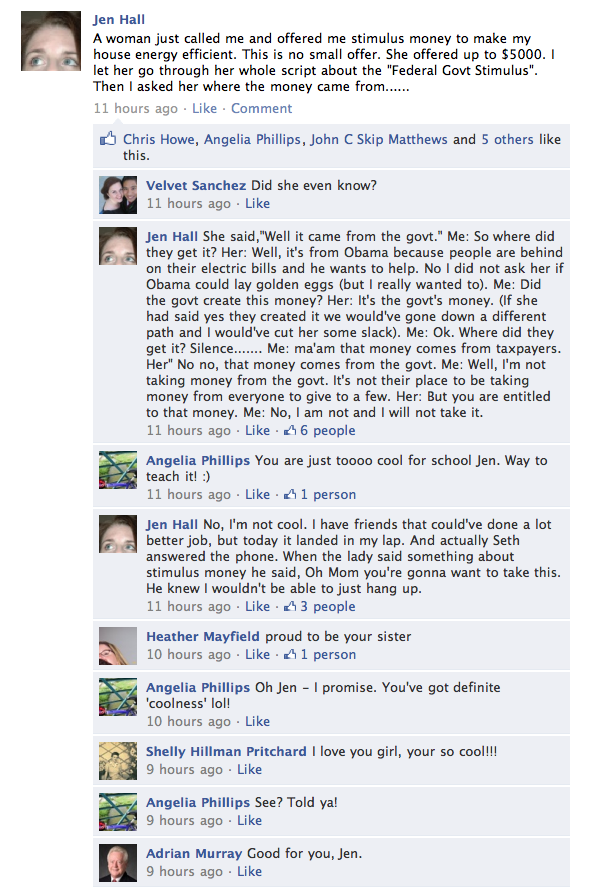Open Shelly Hillman Pritchard's avatar
This screenshot has height=888, width=608.
[x=118, y=761]
